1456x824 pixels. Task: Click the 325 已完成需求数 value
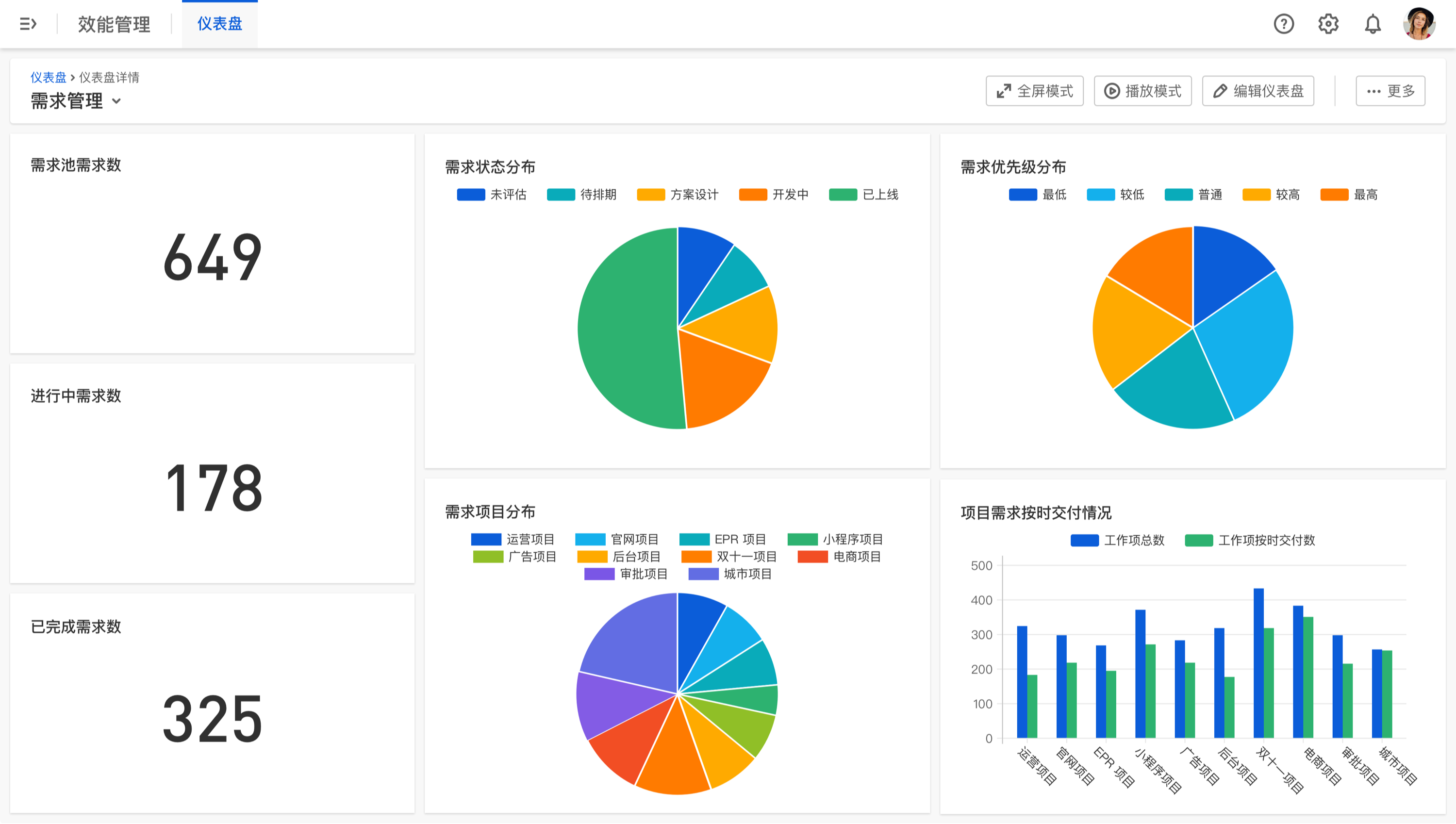pyautogui.click(x=212, y=719)
